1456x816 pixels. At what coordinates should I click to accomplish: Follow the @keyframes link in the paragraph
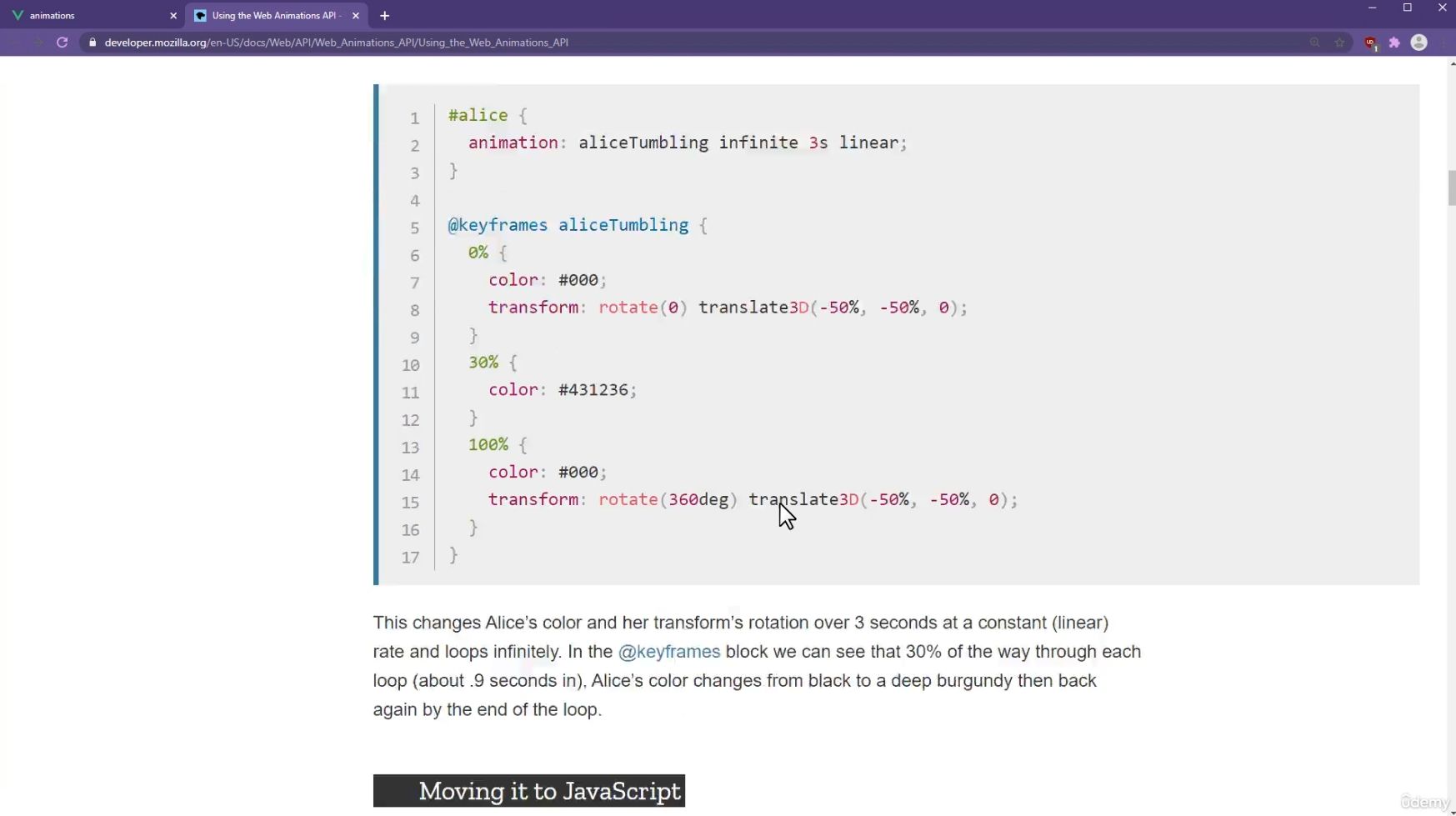tap(668, 652)
